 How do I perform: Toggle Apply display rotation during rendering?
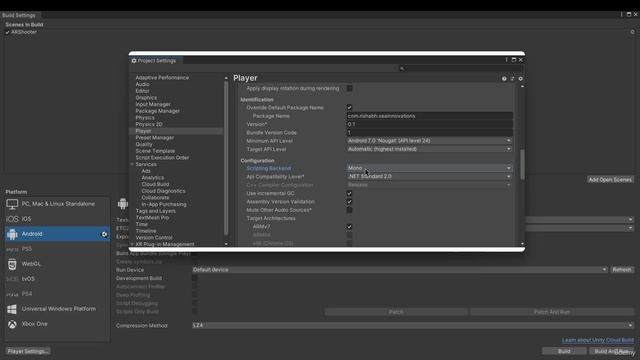coord(349,88)
